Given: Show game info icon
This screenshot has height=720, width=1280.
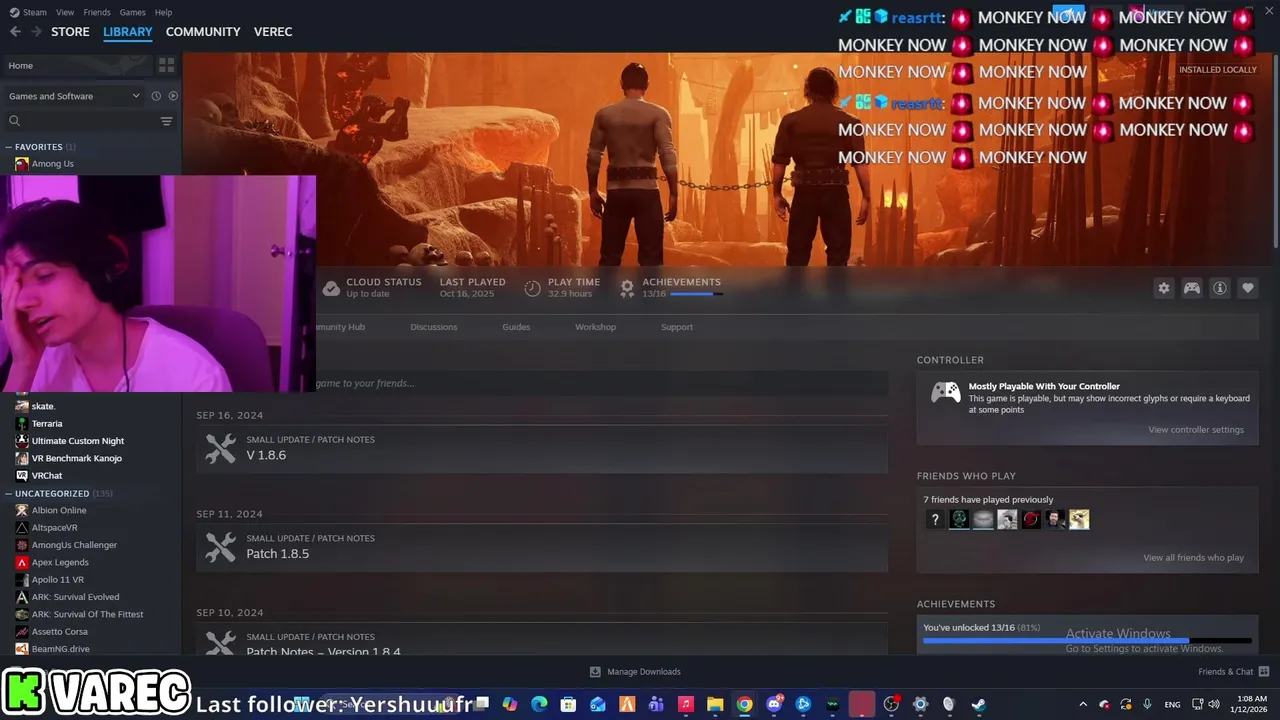Looking at the screenshot, I should (1220, 288).
